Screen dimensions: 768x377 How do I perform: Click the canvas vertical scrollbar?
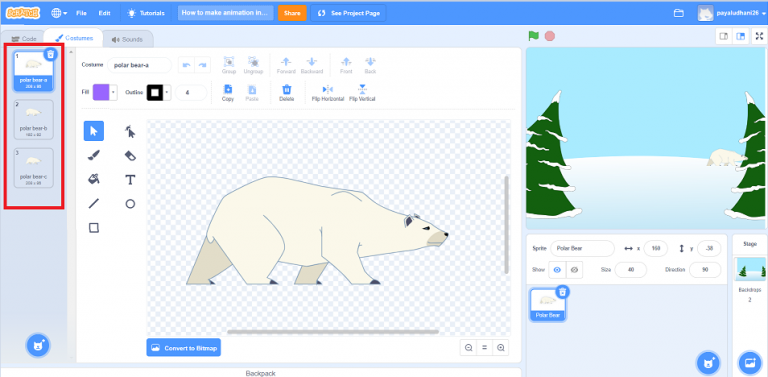(x=506, y=225)
